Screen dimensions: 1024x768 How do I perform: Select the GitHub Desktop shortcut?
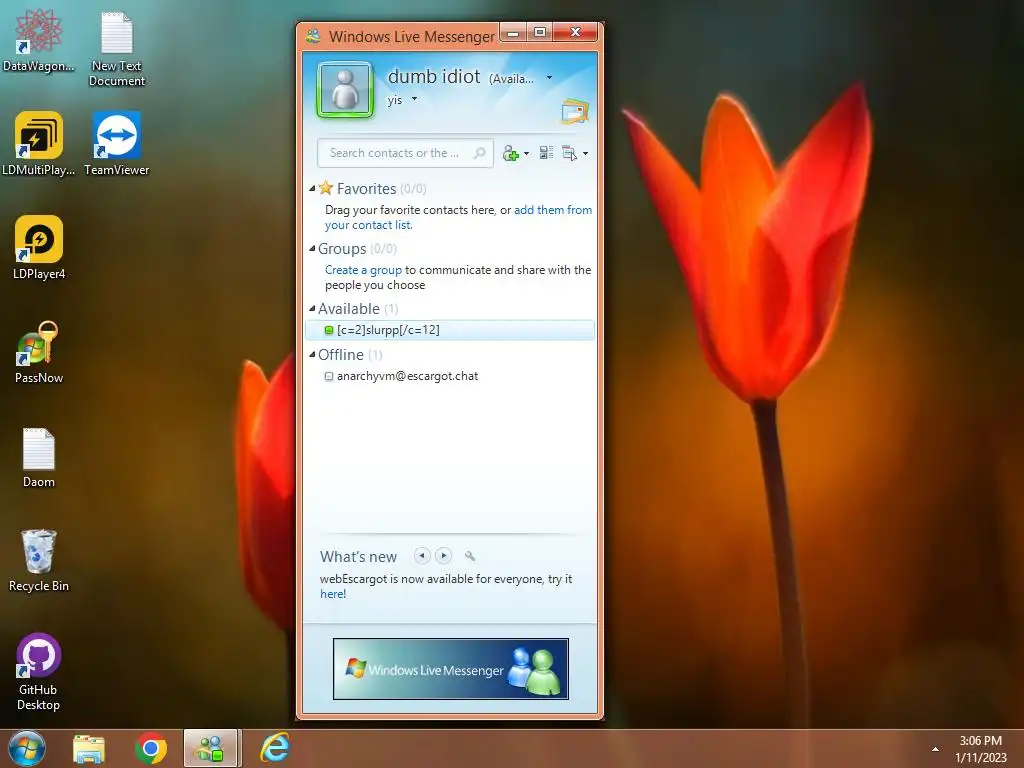coord(39,671)
